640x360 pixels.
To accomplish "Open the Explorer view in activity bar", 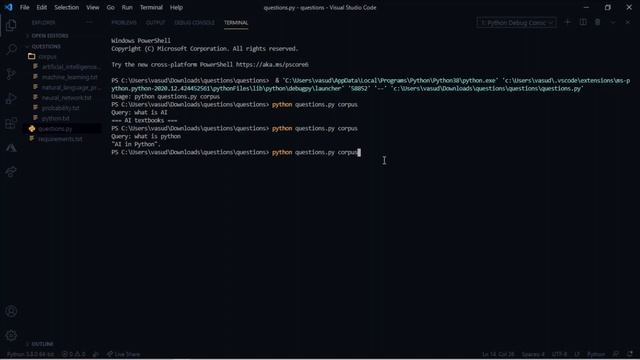I will click(x=11, y=25).
